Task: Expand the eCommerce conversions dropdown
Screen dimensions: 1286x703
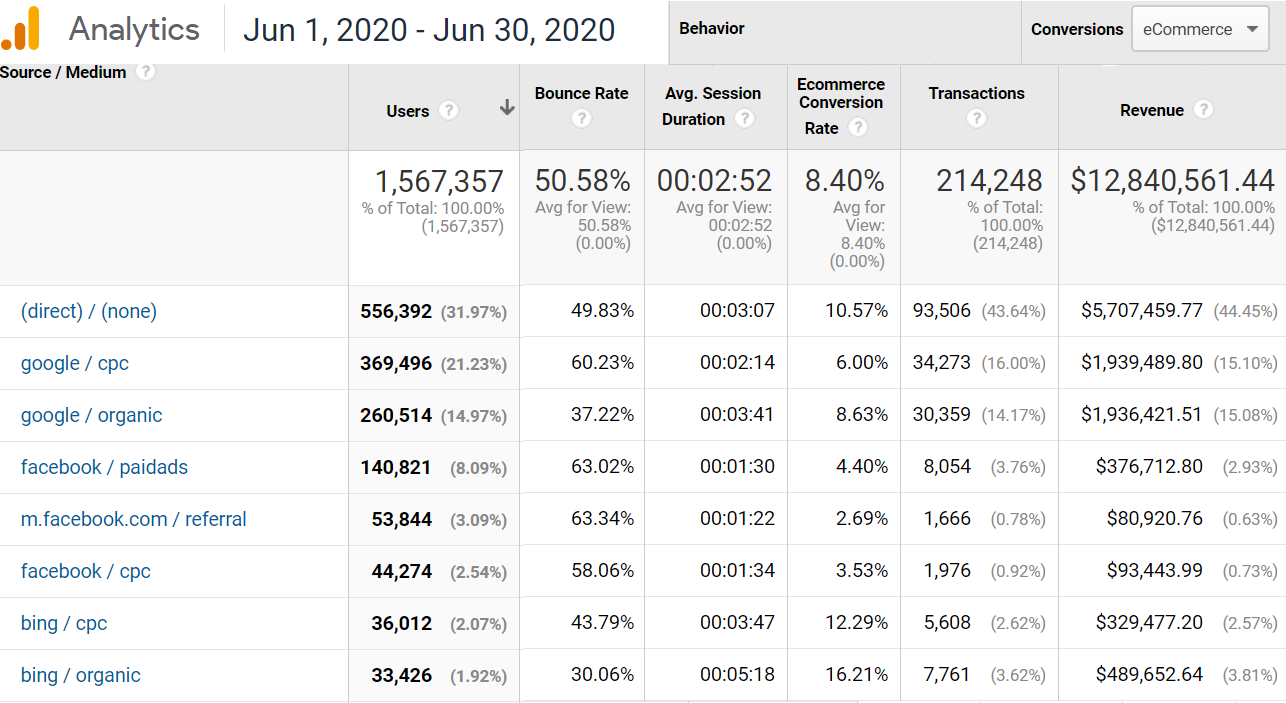Action: (1200, 29)
